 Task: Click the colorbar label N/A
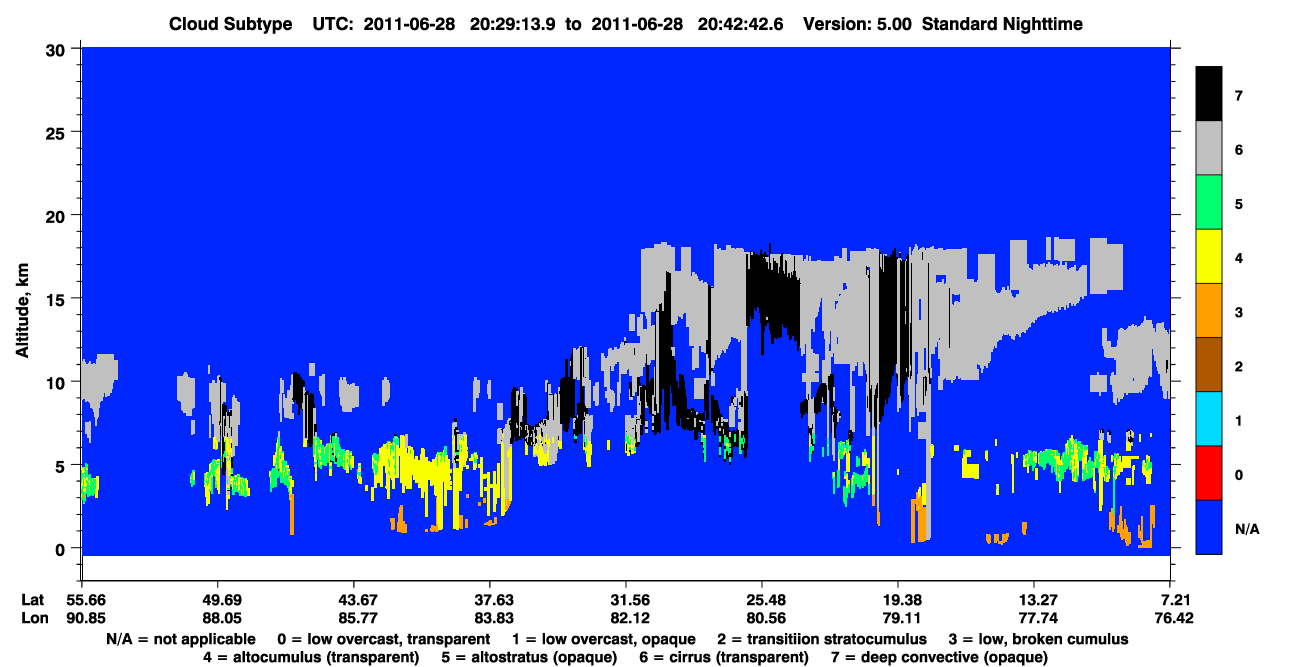[1246, 528]
